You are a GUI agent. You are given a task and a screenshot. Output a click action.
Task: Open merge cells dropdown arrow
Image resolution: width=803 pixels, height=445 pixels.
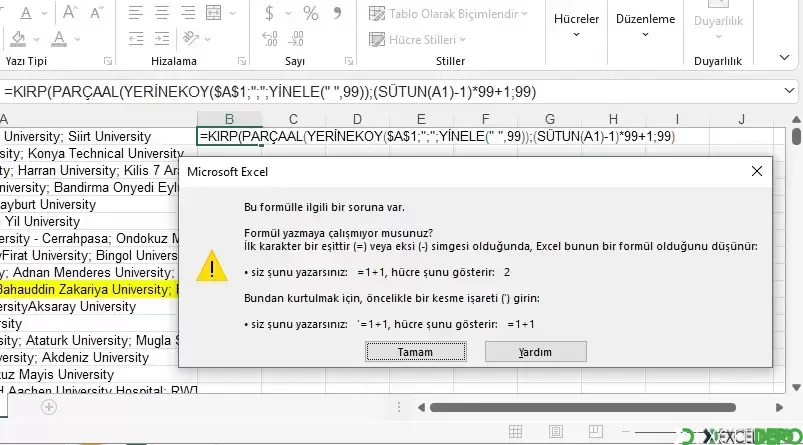click(x=233, y=13)
